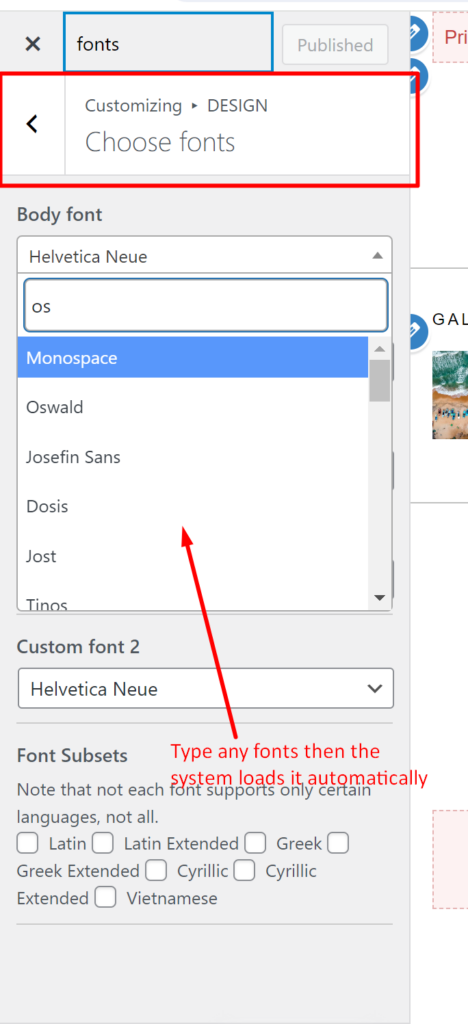Click the font list scrollbar thumb
This screenshot has height=1024, width=468.
[x=379, y=379]
